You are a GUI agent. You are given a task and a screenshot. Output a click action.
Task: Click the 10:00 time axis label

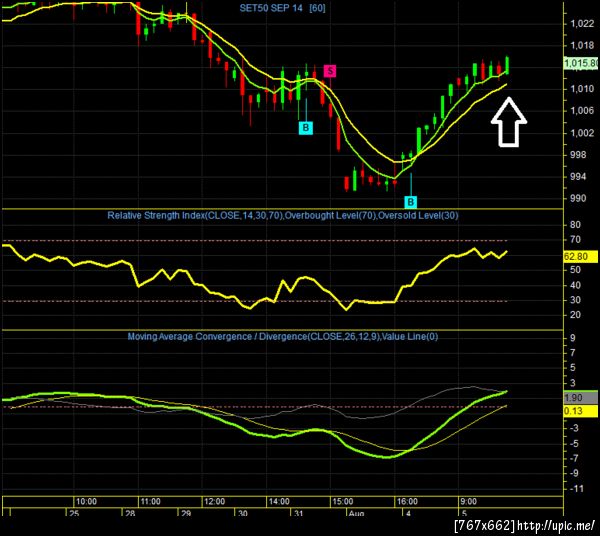[86, 502]
